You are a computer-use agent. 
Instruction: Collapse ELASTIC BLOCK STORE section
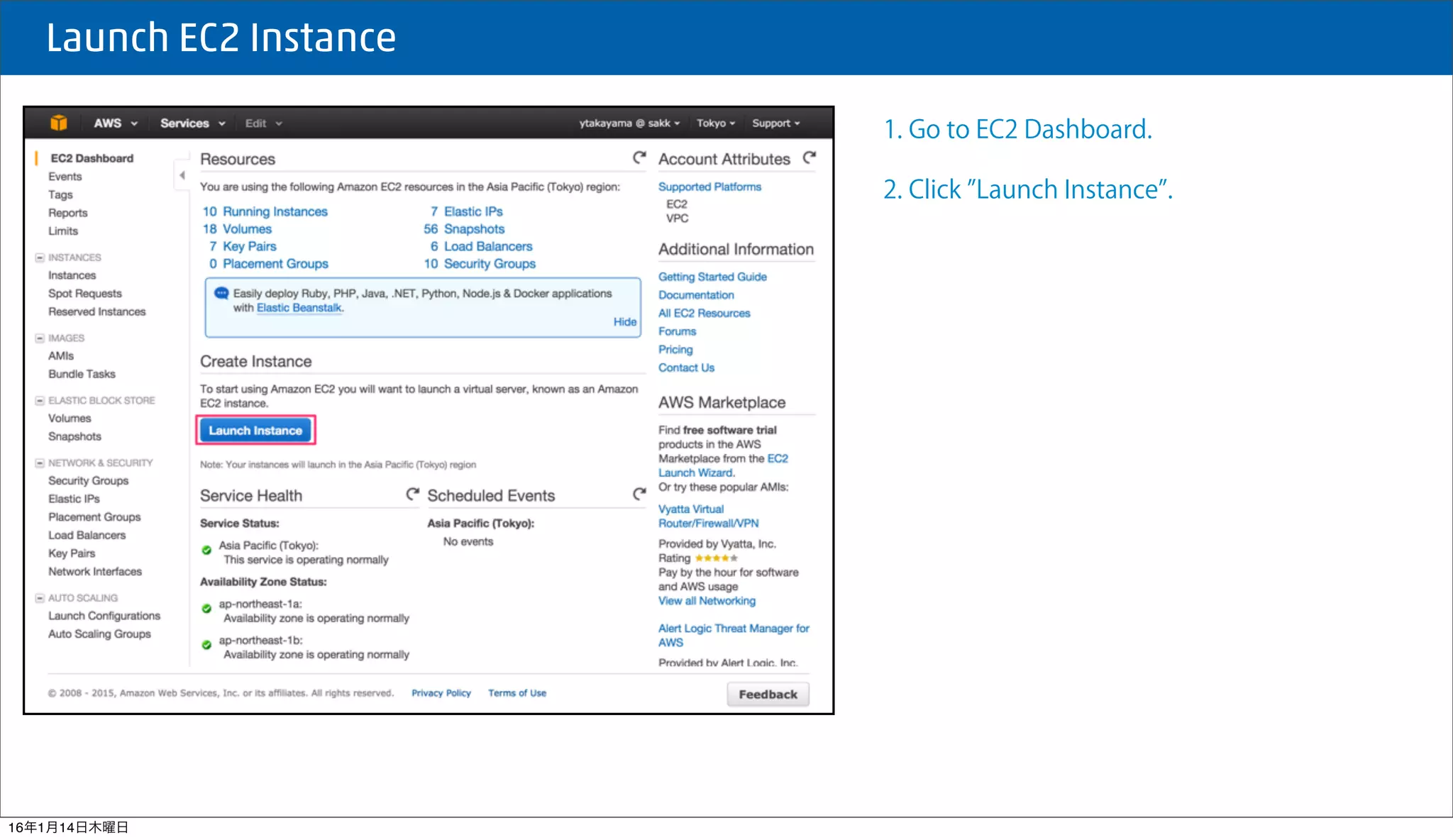coord(40,401)
